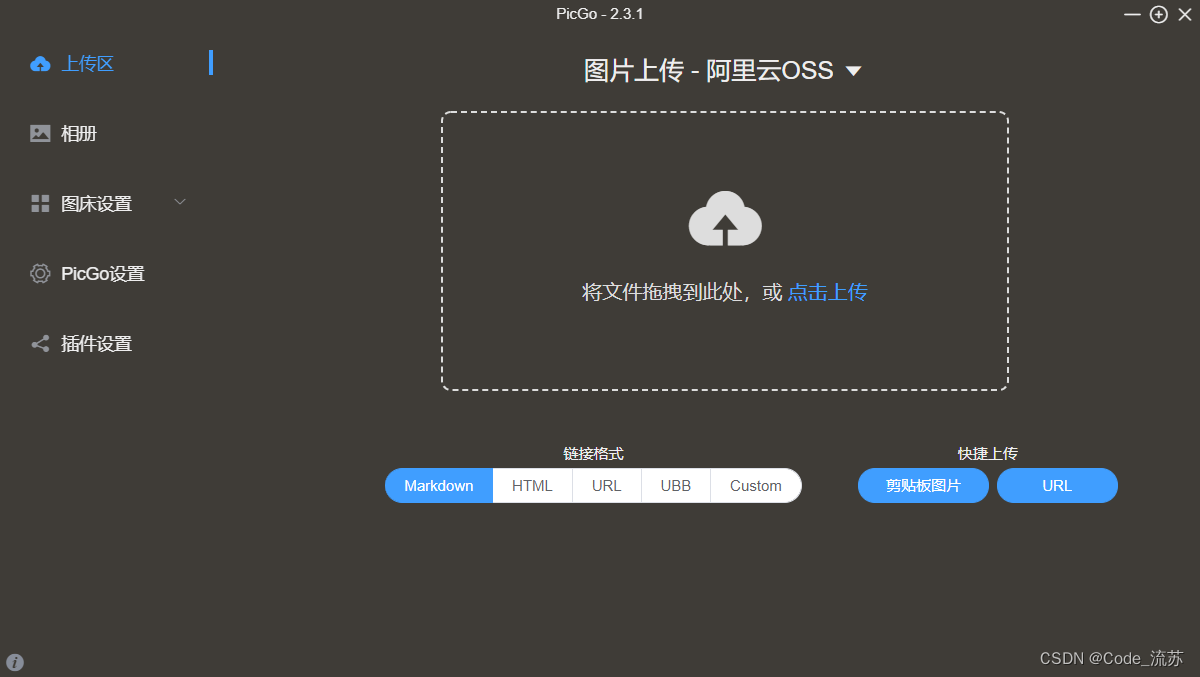
Task: Open the image host dropdown arrow beside 阿里云OSS
Action: pos(853,71)
